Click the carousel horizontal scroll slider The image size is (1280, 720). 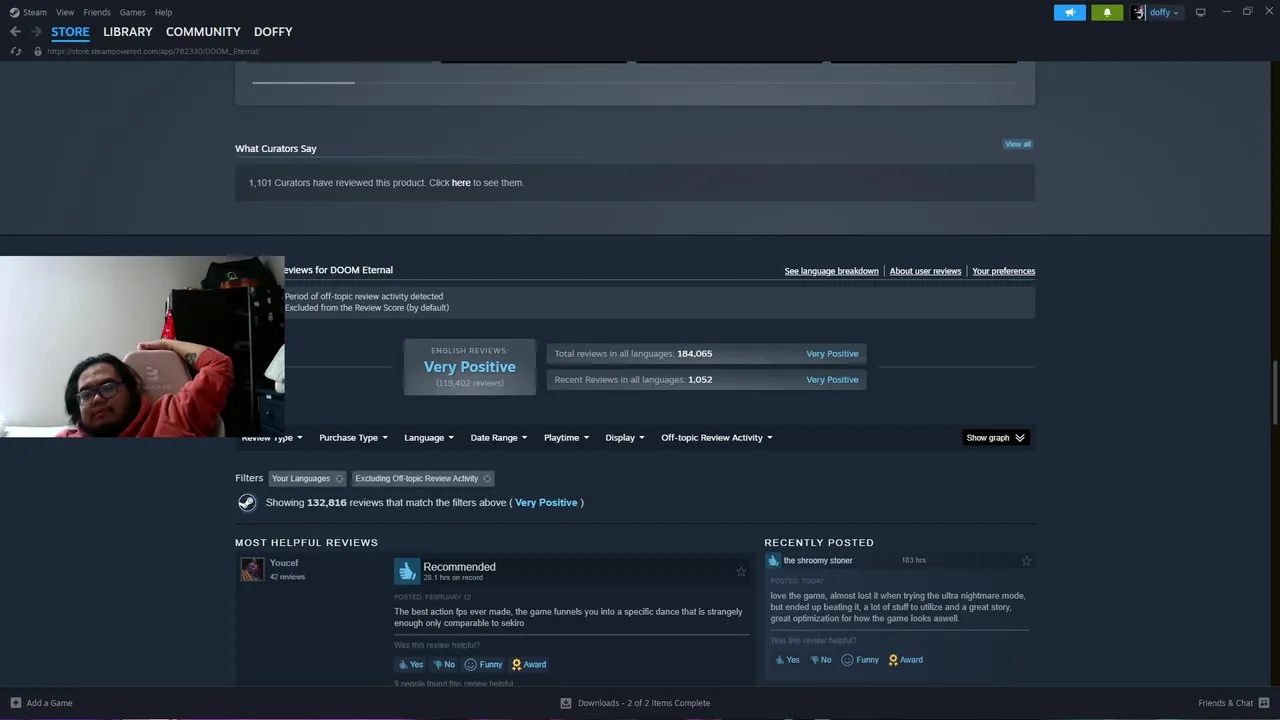tap(303, 83)
